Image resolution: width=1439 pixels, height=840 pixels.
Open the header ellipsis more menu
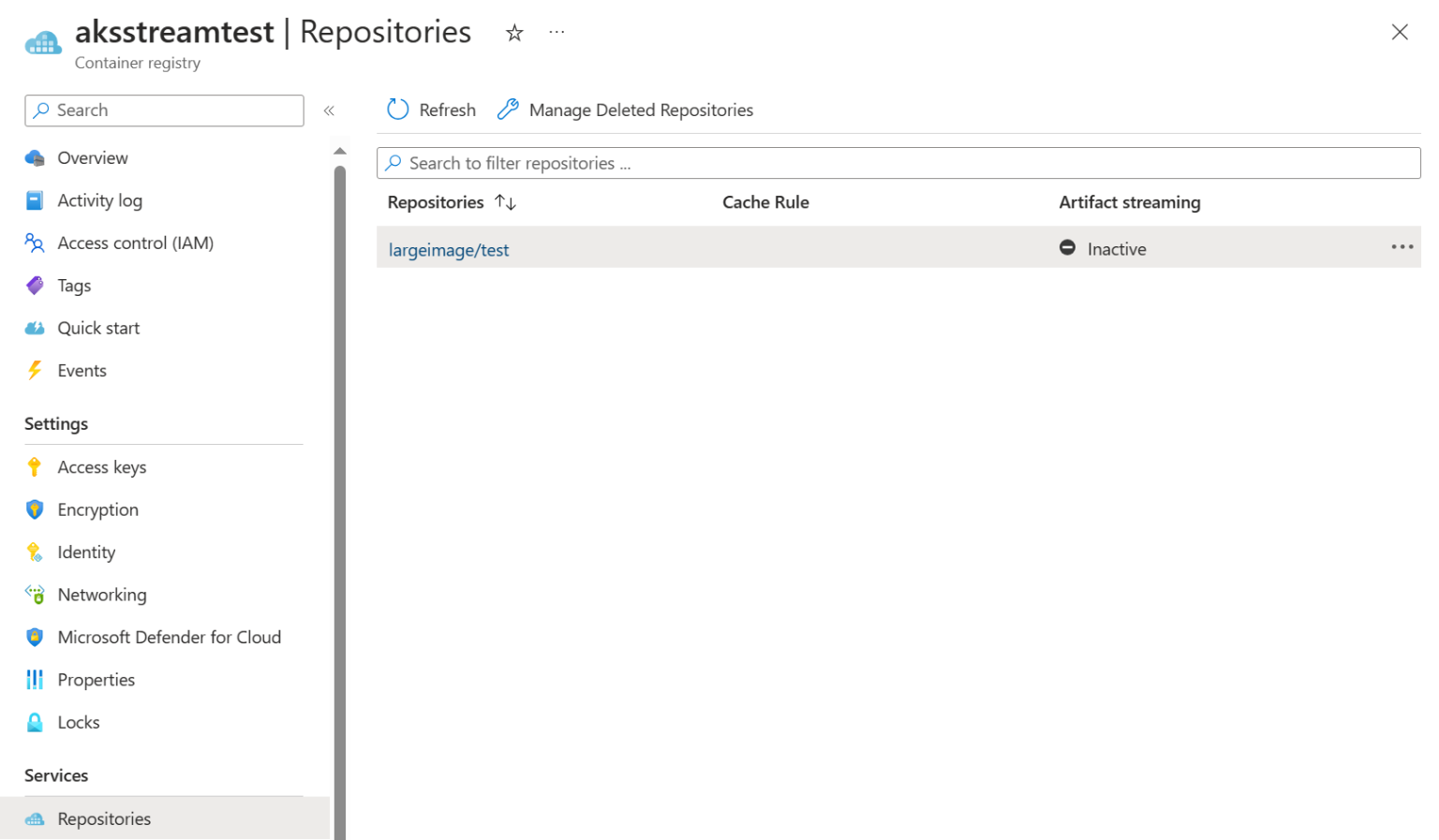click(556, 33)
